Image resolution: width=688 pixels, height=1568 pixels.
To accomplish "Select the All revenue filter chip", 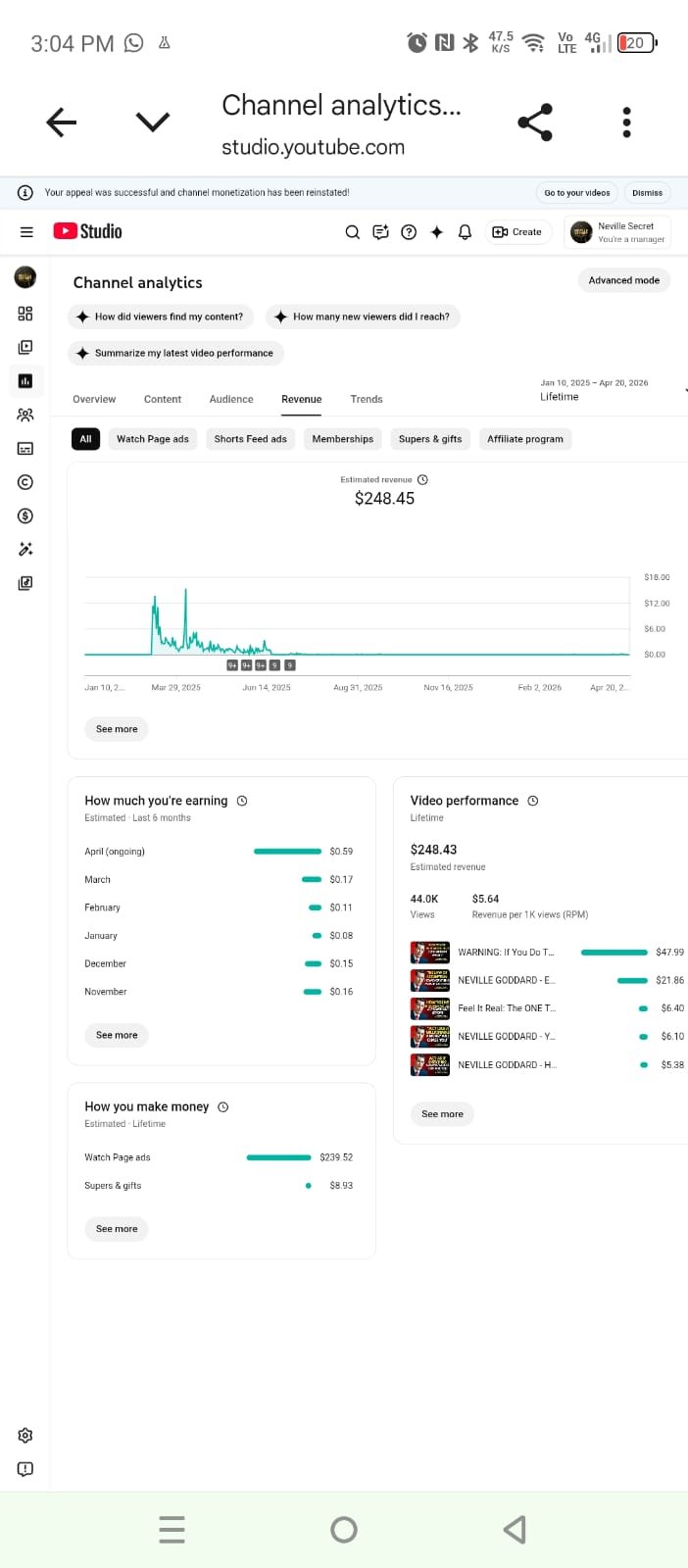I will click(x=85, y=439).
